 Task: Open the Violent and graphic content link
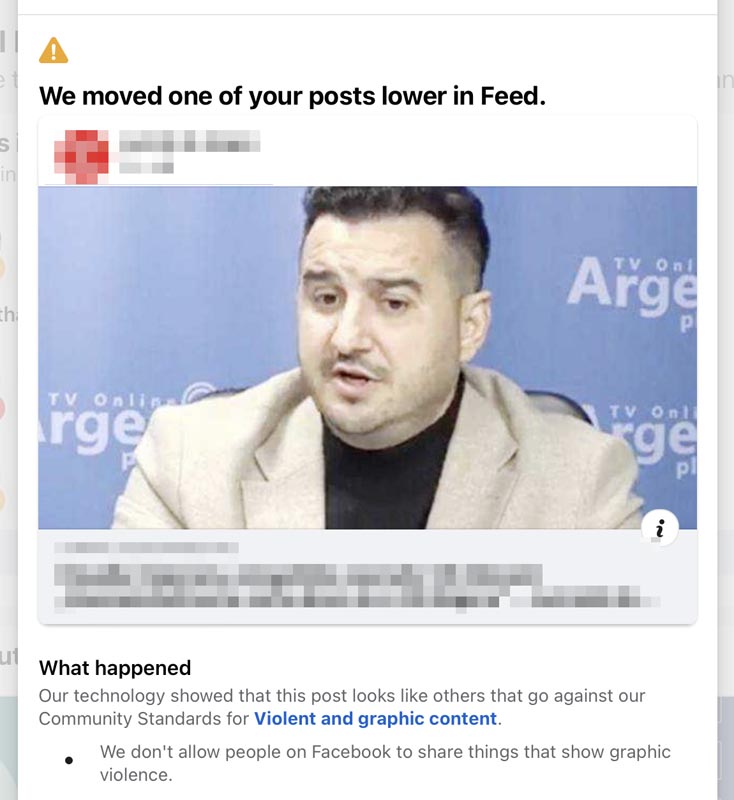375,718
